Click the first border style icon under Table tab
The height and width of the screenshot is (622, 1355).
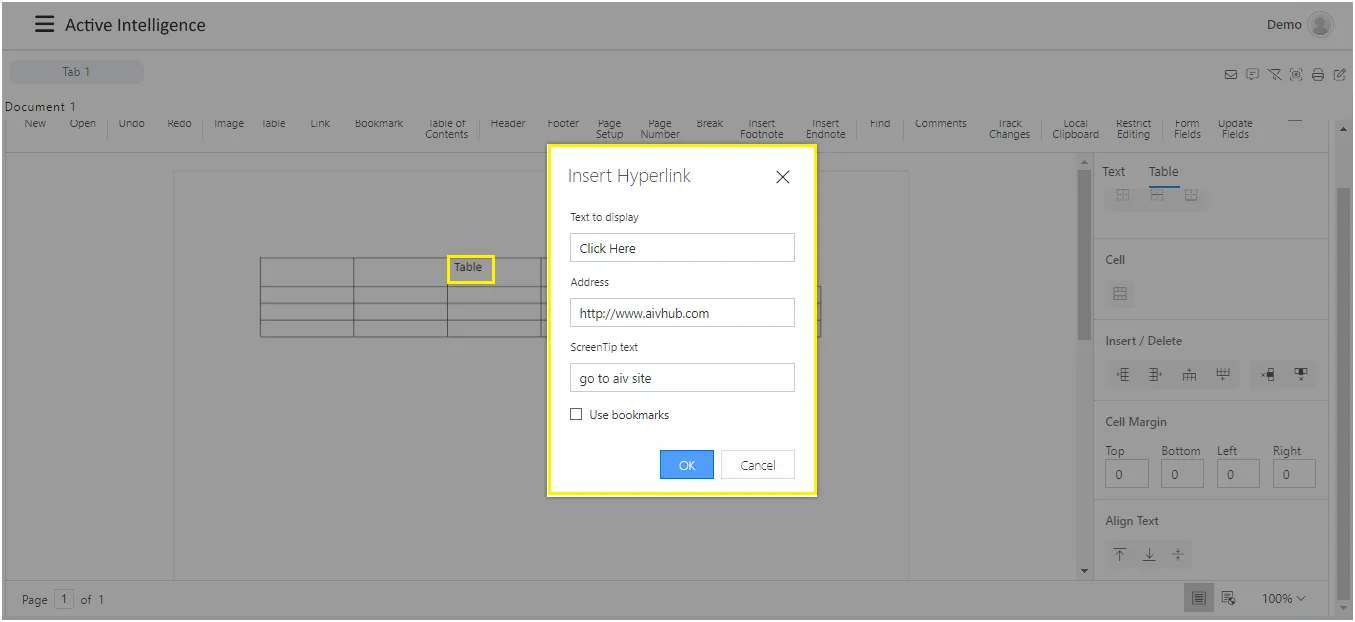pos(1122,196)
